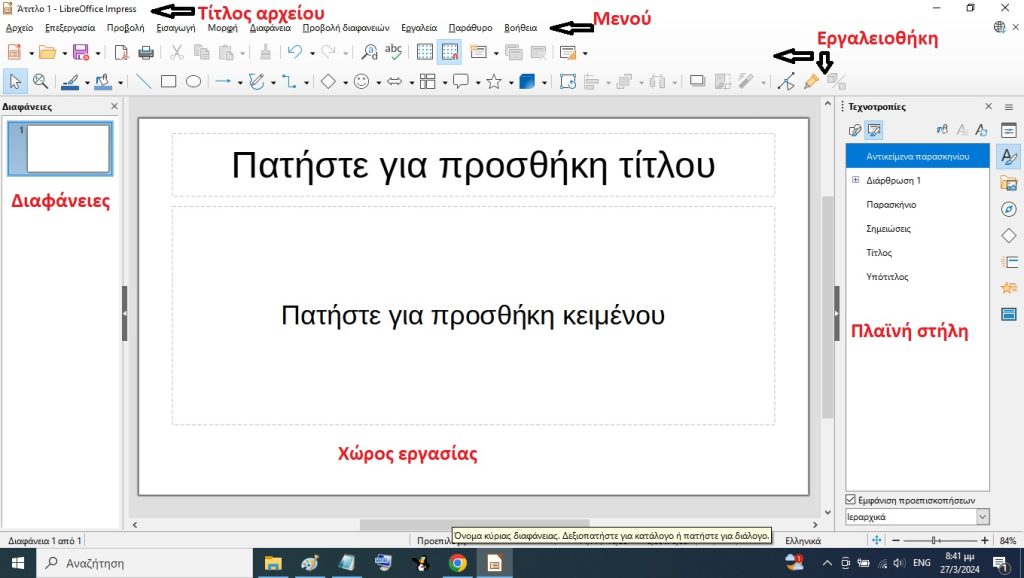1024x578 pixels.
Task: Select the Ellipse tool
Action: click(193, 82)
